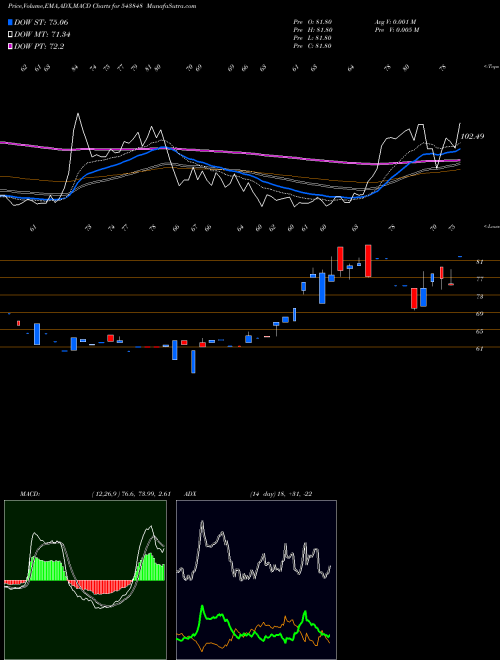This screenshot has width=500, height=660.
Task: Select the 'DOW MT: 71.34' label
Action: click(x=42, y=35)
